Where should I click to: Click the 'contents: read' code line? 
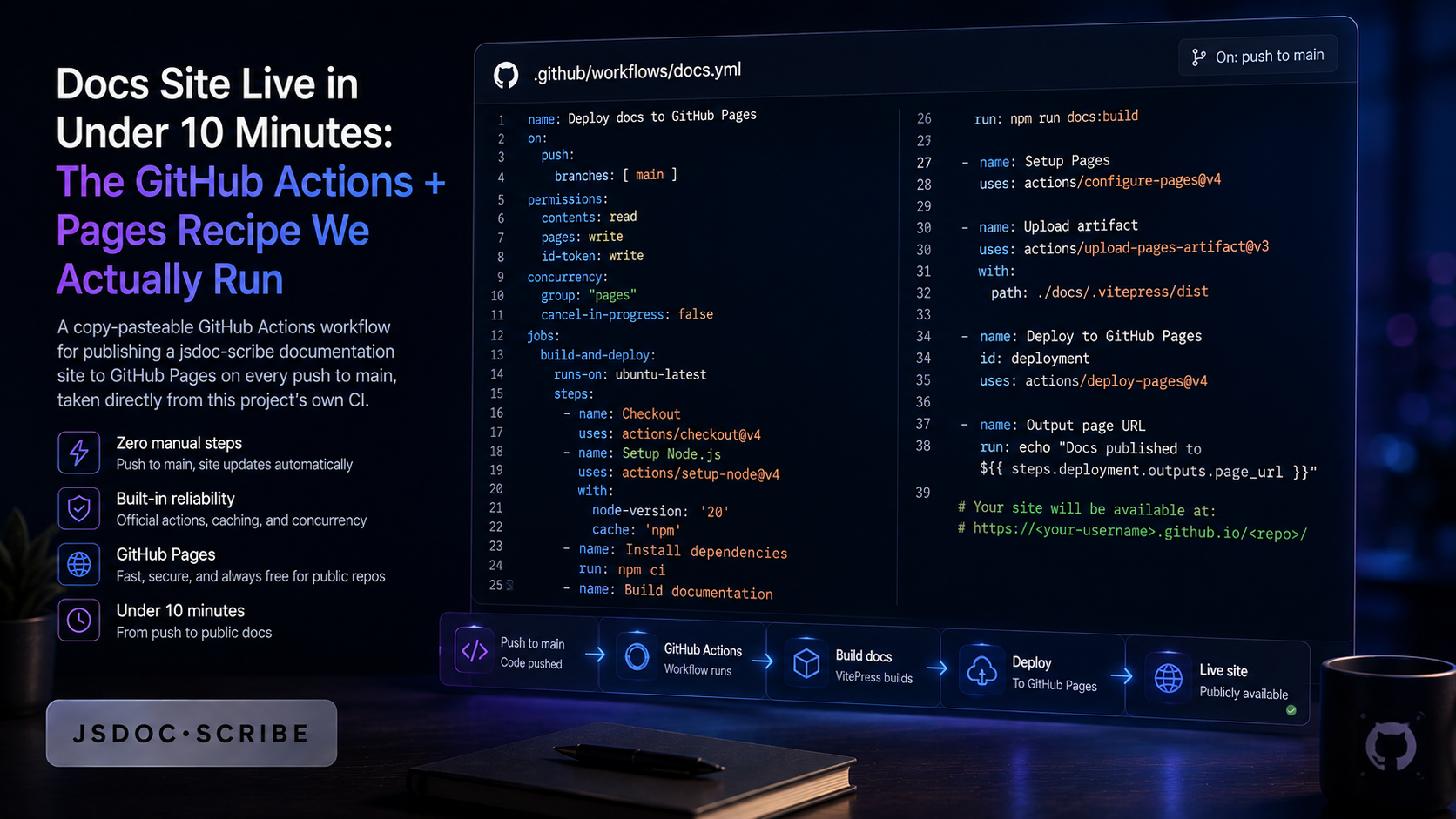click(589, 217)
